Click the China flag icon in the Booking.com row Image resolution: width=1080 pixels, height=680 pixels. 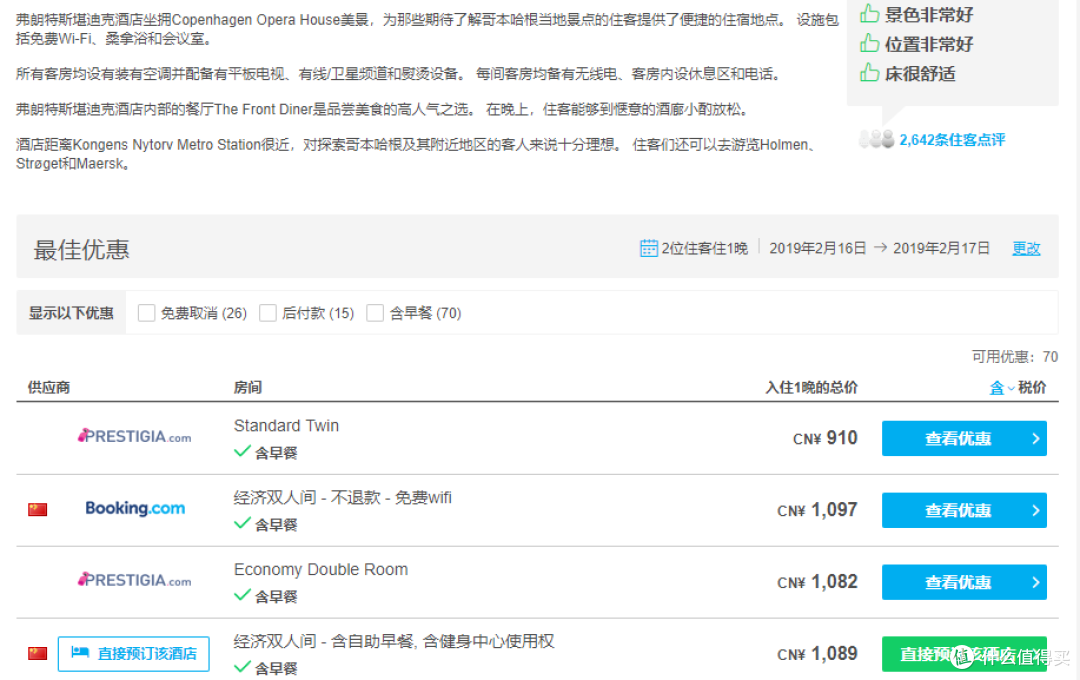point(37,509)
